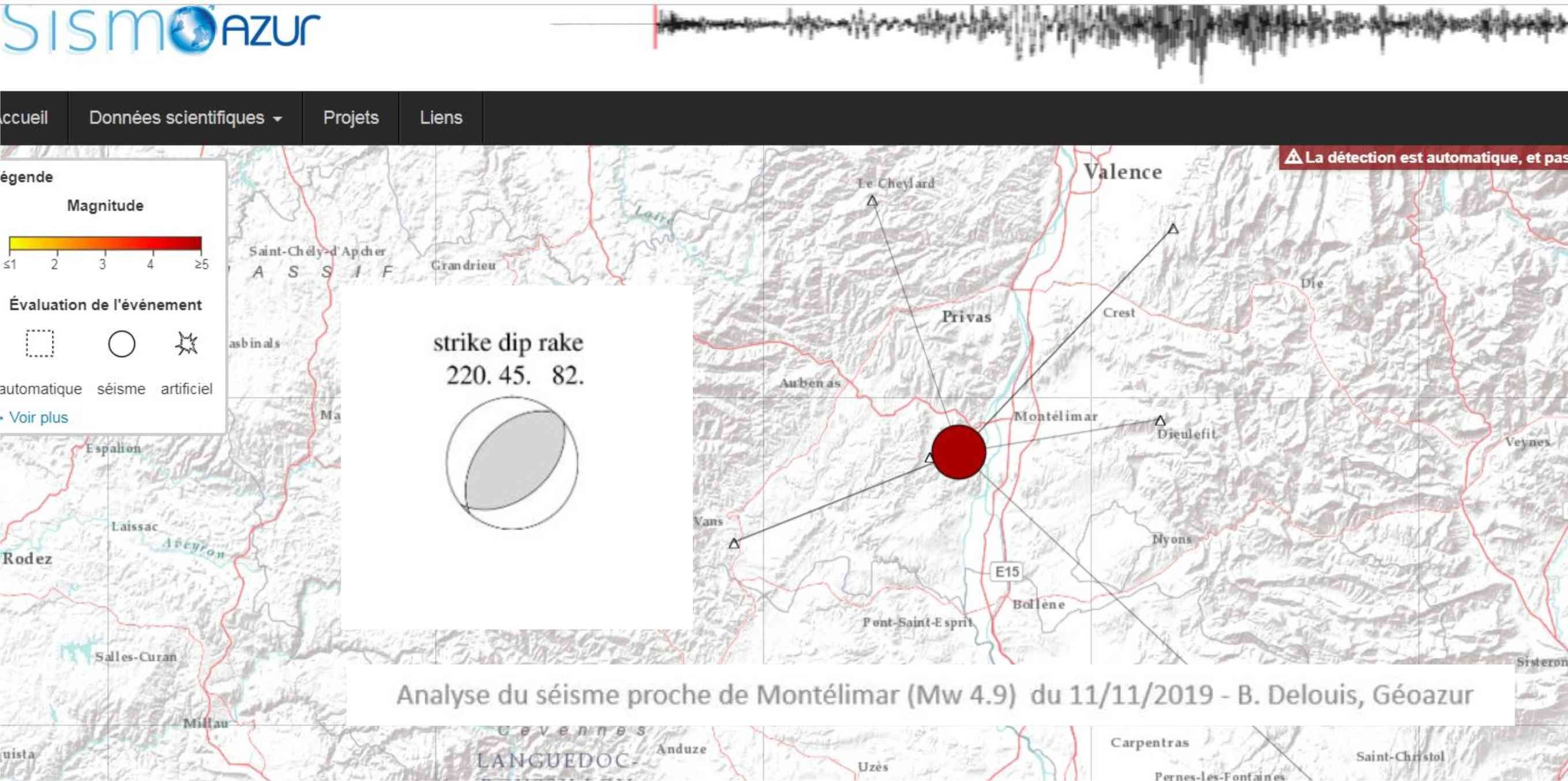The height and width of the screenshot is (781, 1568).
Task: Click the station triangle near Dieulefit
Action: (x=1160, y=420)
